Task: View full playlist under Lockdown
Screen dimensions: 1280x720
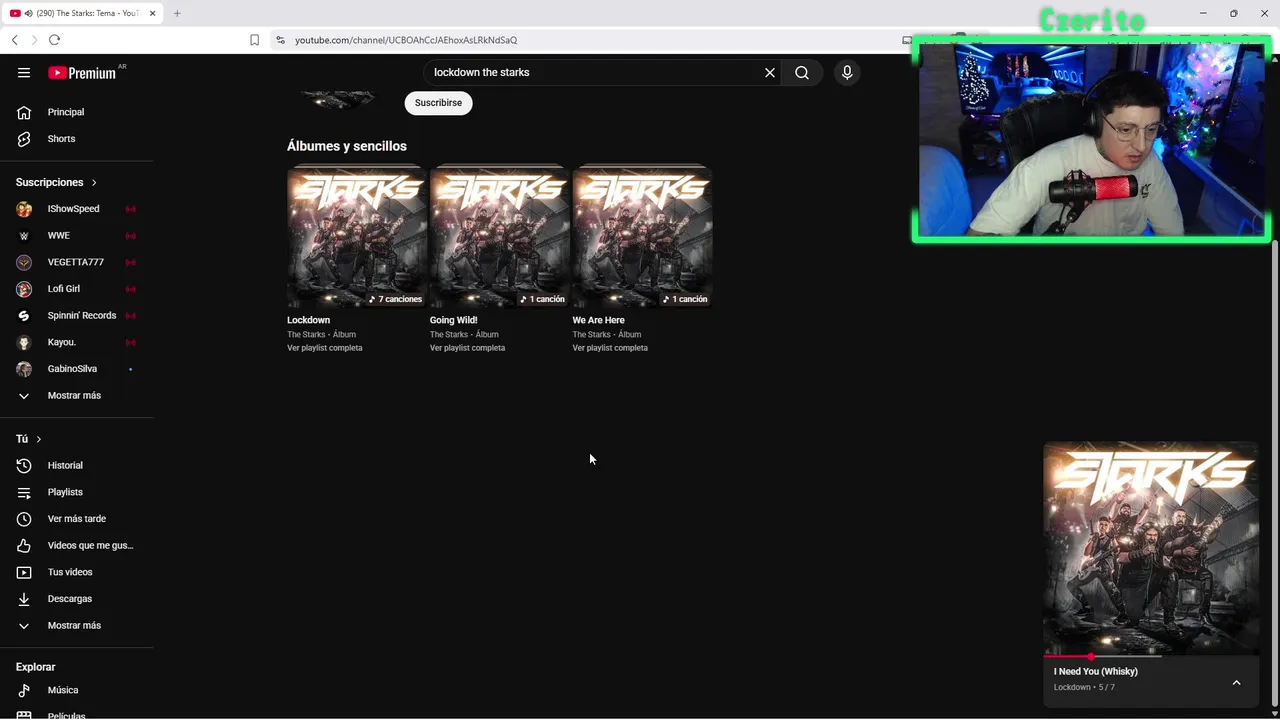Action: point(325,348)
